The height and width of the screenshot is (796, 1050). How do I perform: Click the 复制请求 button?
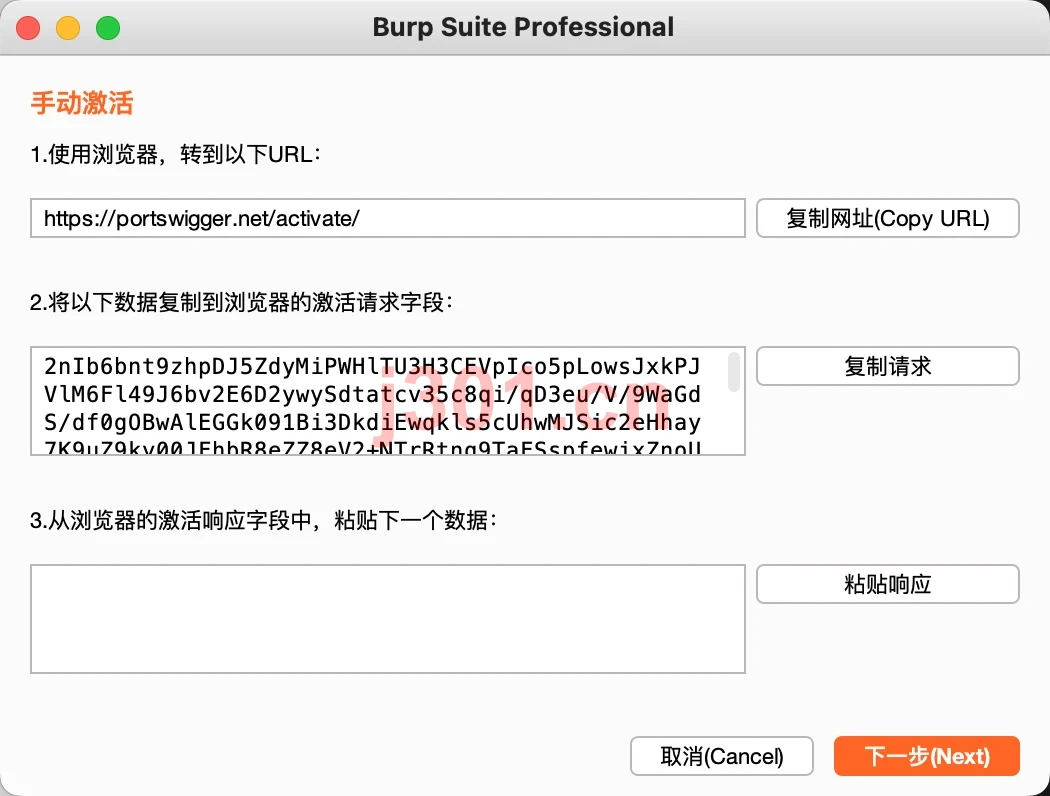887,366
